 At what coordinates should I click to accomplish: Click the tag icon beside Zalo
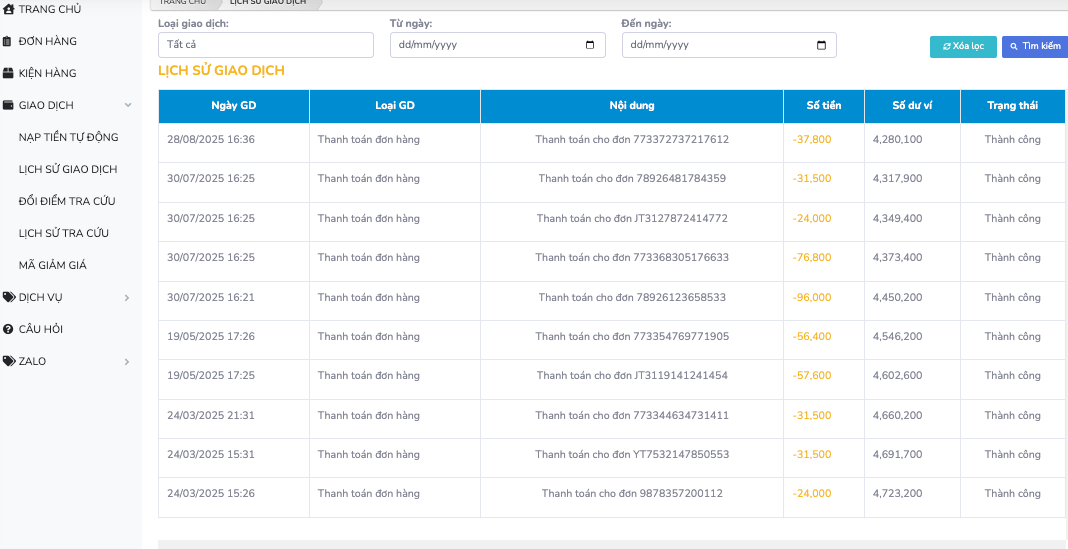click(x=8, y=361)
